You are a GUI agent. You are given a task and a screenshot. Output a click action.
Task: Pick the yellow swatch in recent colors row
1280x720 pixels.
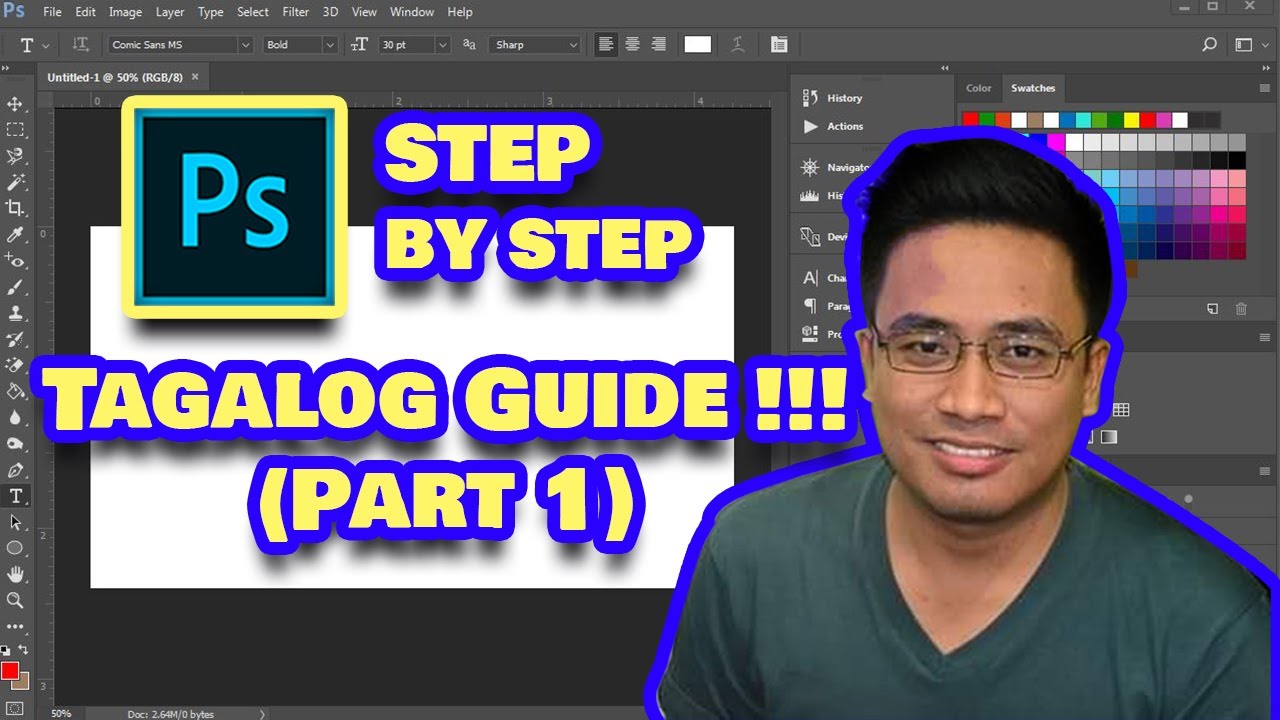tap(1131, 120)
